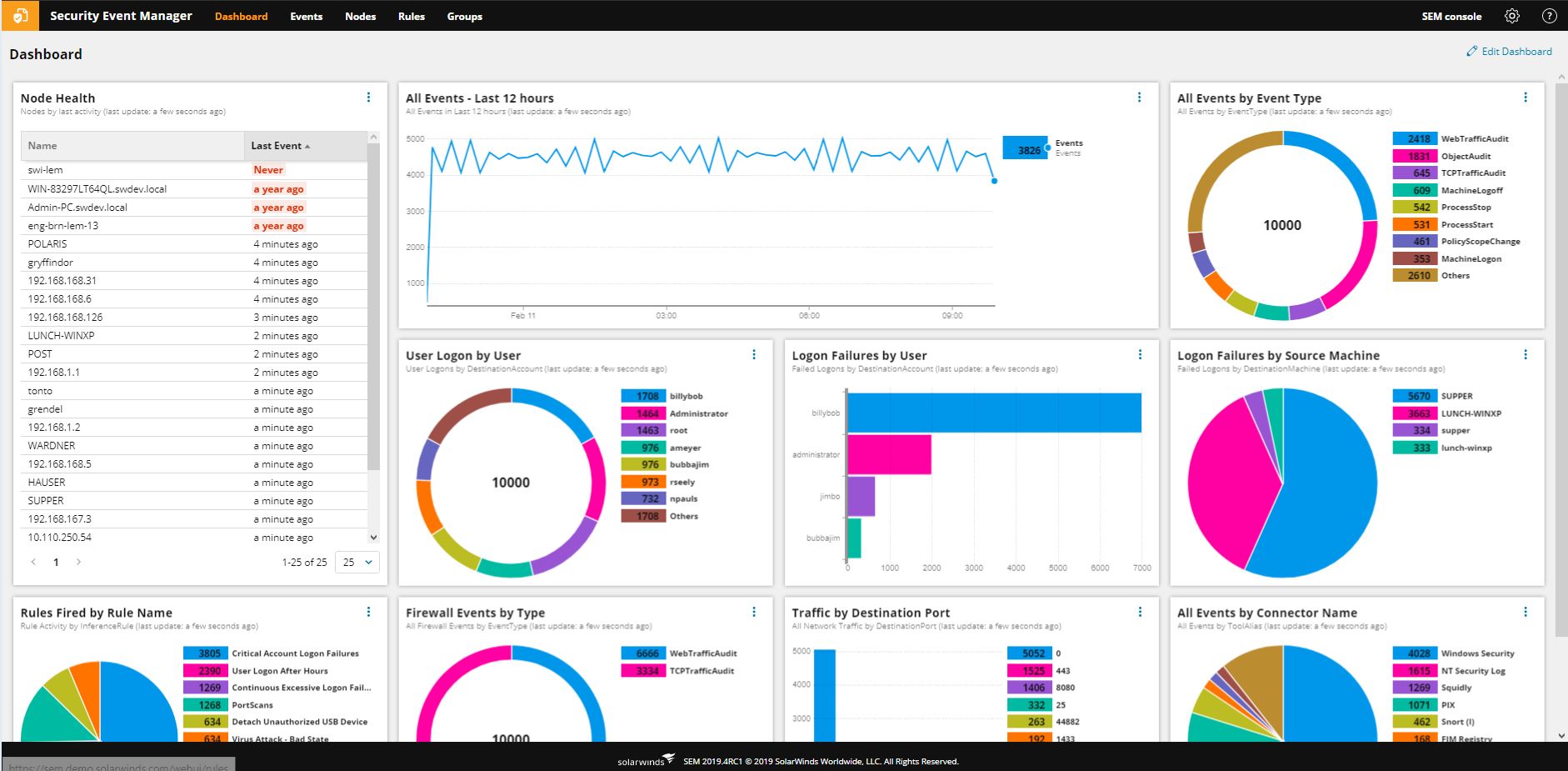Select the HAUSER node row
Viewport: 1568px width, 771px height.
coord(194,483)
